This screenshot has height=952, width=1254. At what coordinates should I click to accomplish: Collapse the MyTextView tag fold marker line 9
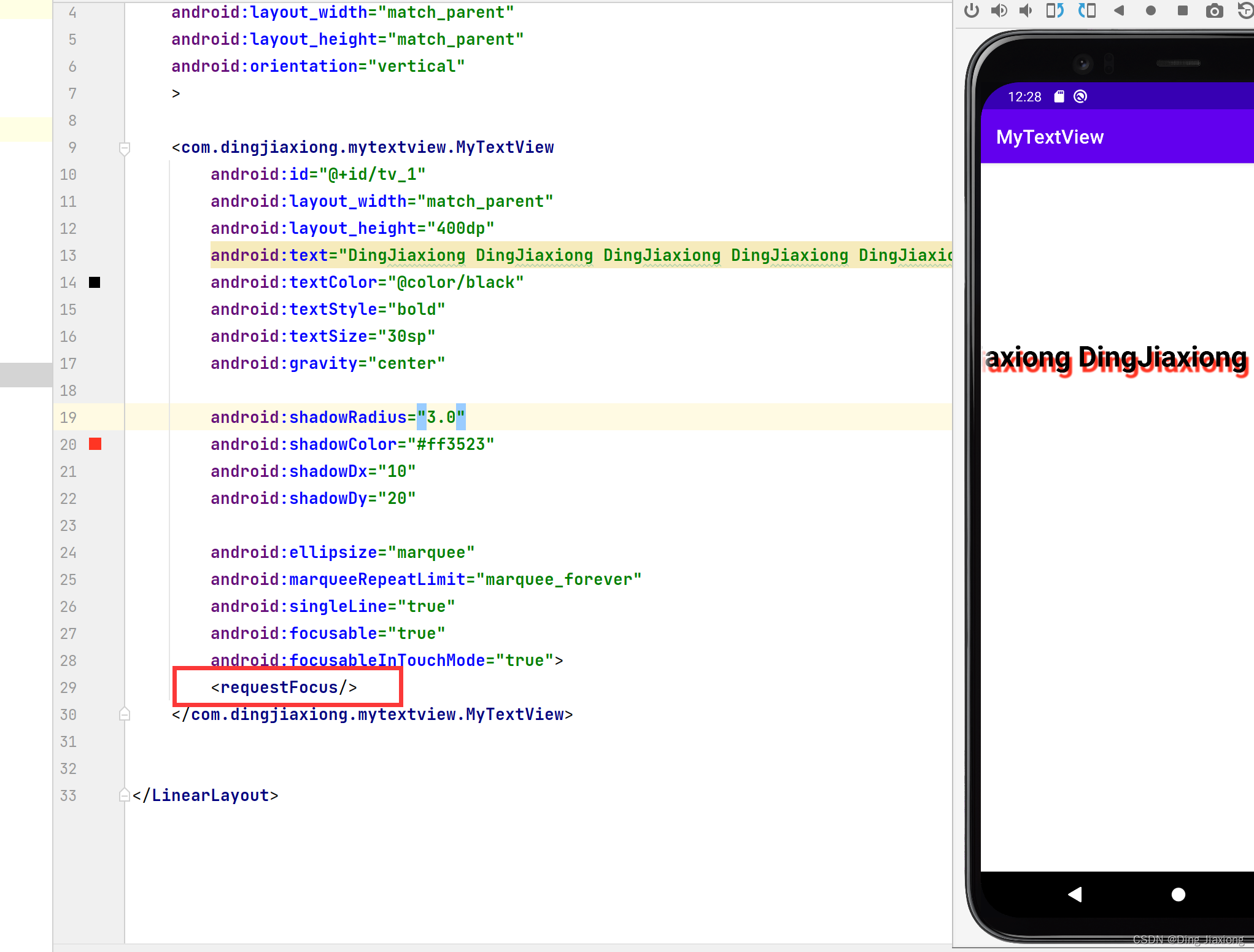pyautogui.click(x=125, y=148)
